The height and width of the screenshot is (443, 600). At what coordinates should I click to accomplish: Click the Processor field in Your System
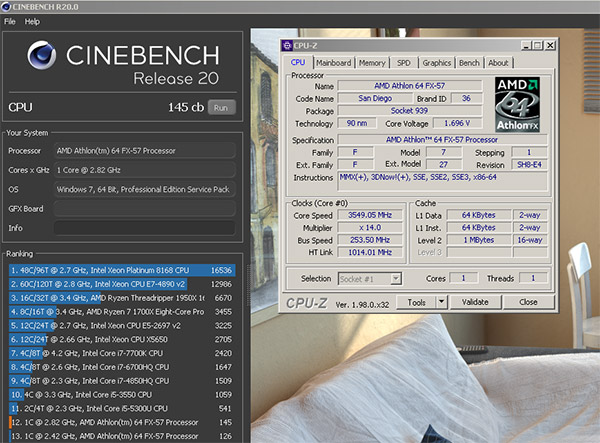tap(144, 151)
